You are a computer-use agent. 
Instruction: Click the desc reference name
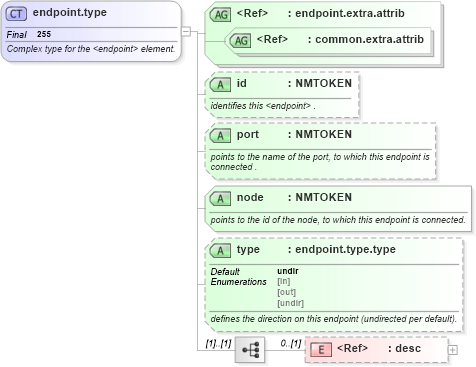tap(408, 348)
